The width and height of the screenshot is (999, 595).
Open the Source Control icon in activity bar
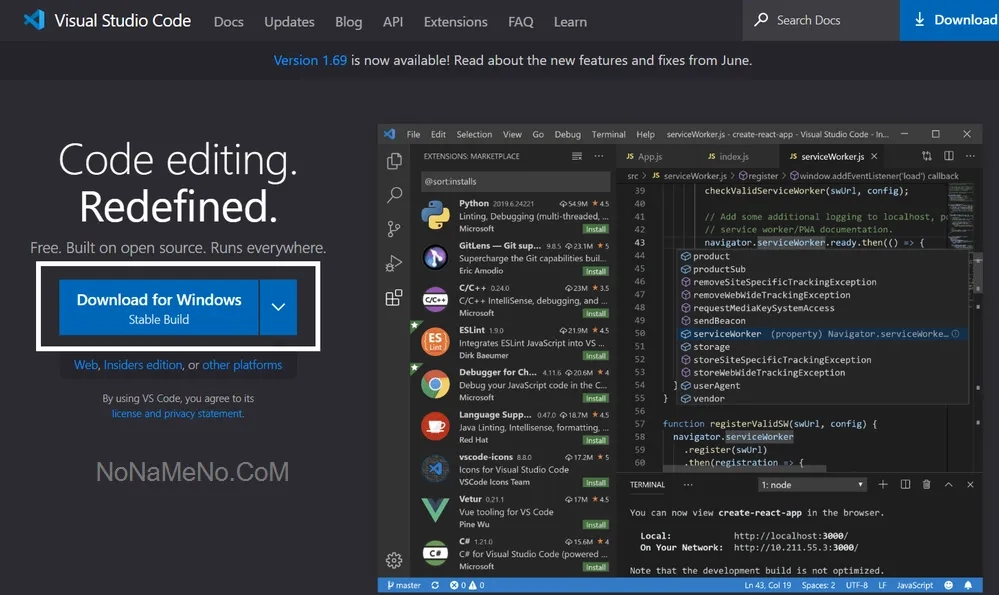(394, 230)
